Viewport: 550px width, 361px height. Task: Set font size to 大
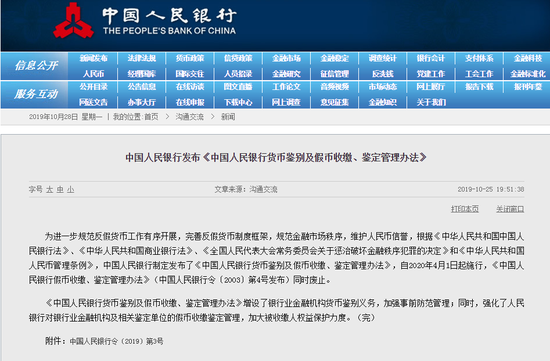pyautogui.click(x=49, y=189)
